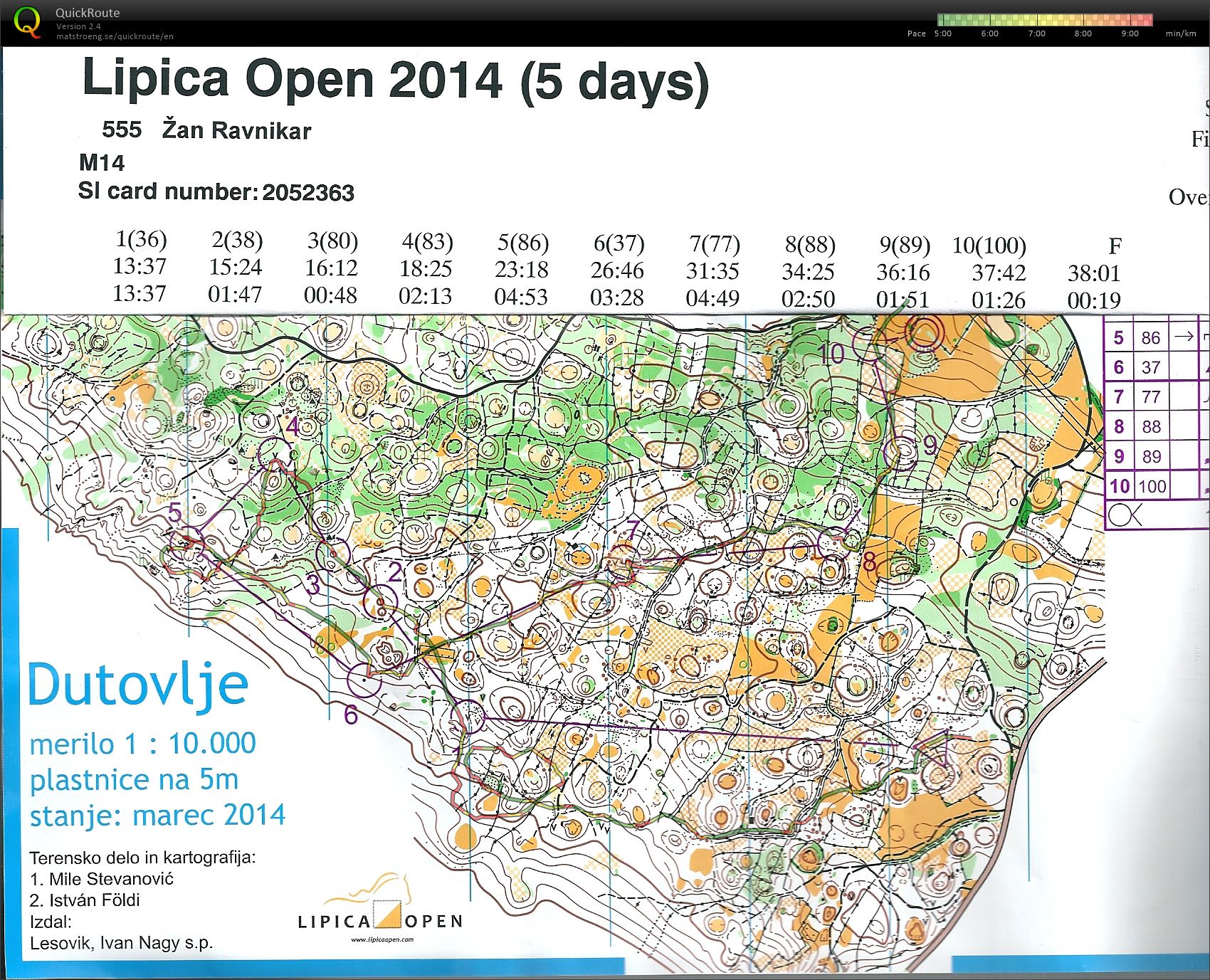Click the runner name Žan Ravnikar
This screenshot has height=980, width=1210.
[236, 130]
